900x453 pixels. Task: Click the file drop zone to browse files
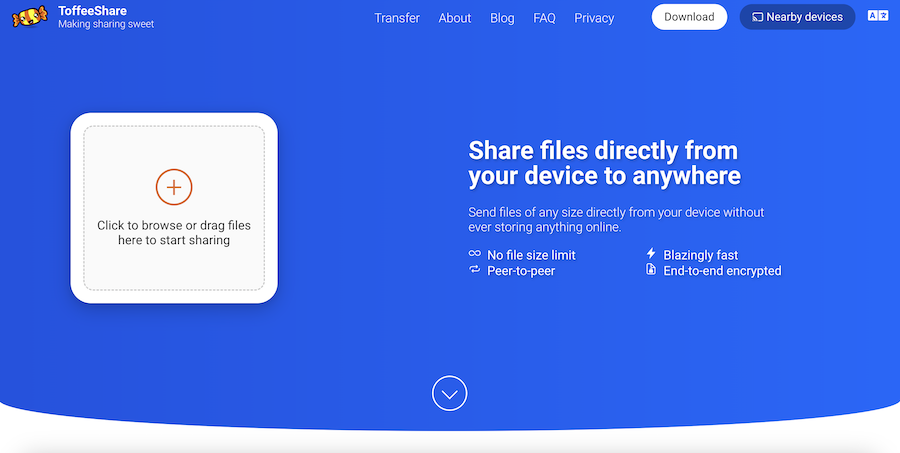[174, 208]
